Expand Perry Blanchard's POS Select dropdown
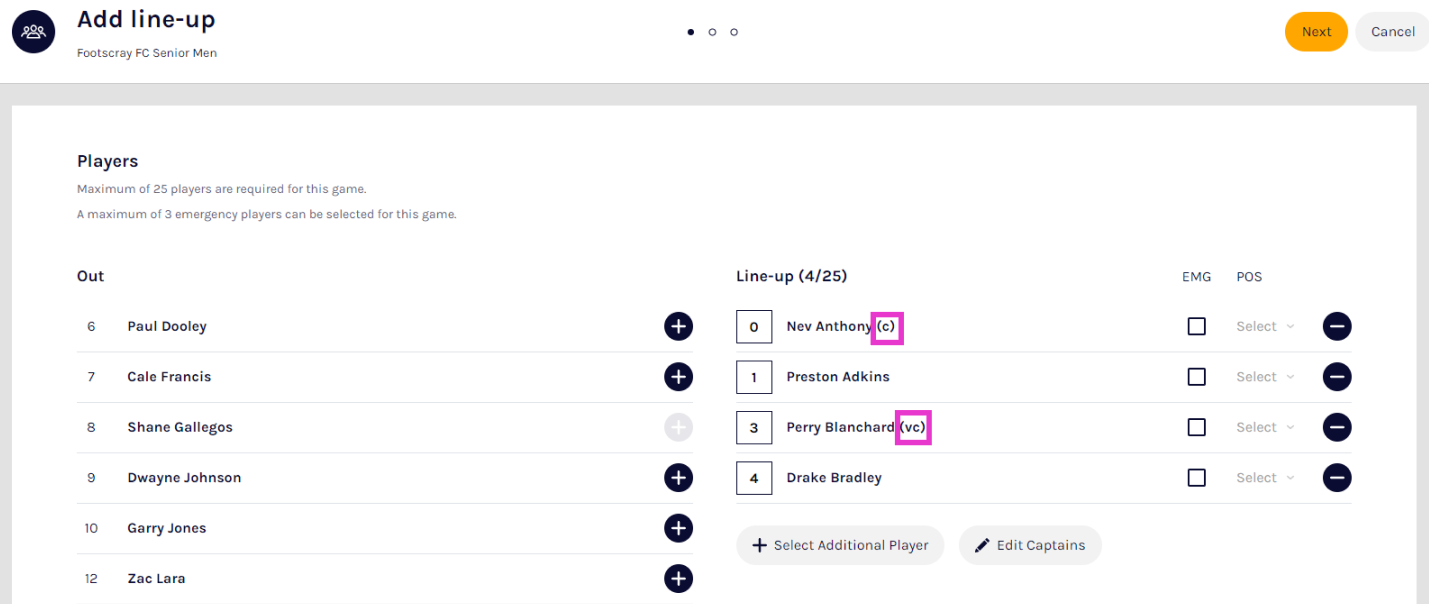 click(1265, 427)
